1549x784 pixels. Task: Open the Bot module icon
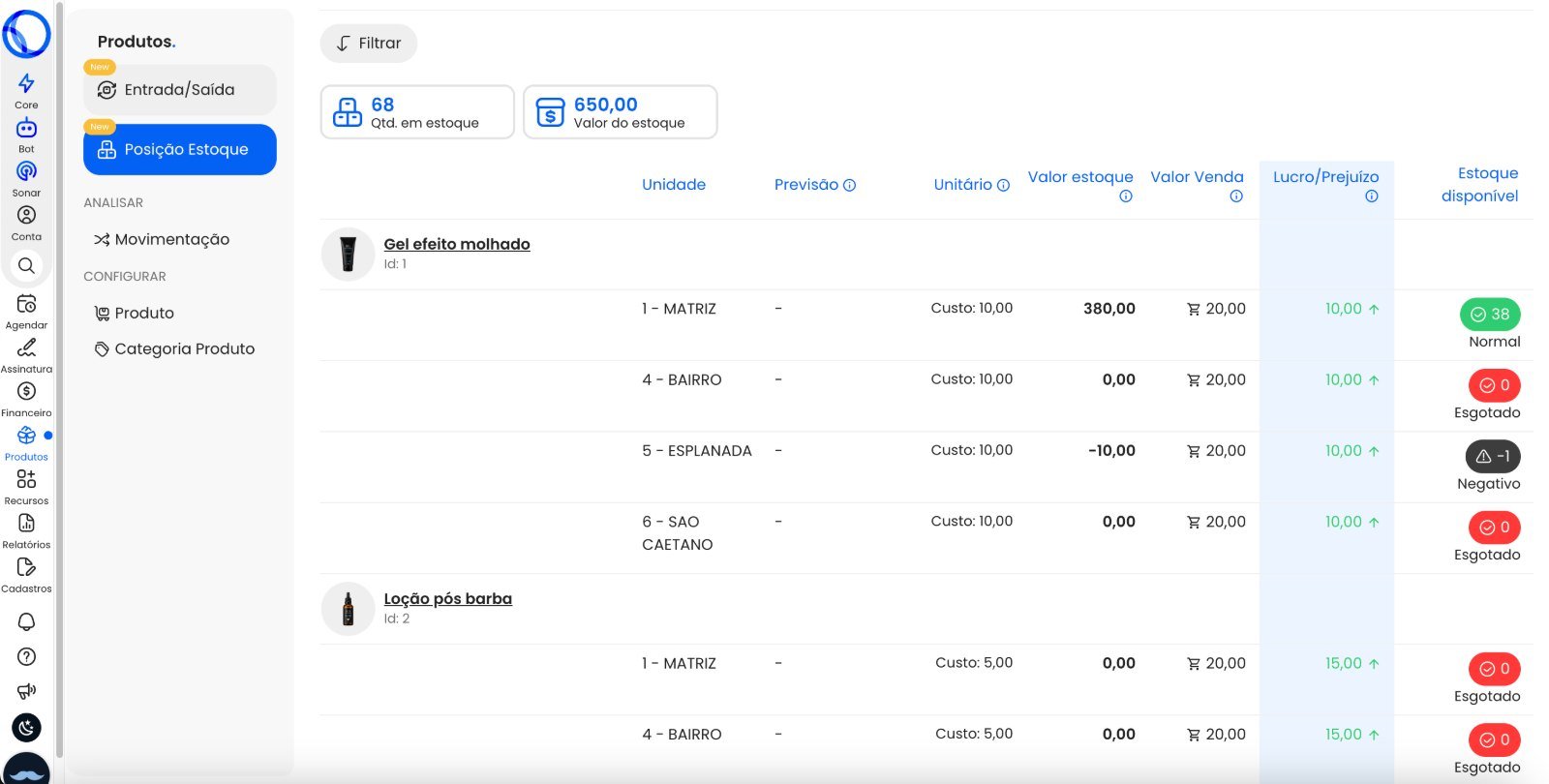coord(26,135)
